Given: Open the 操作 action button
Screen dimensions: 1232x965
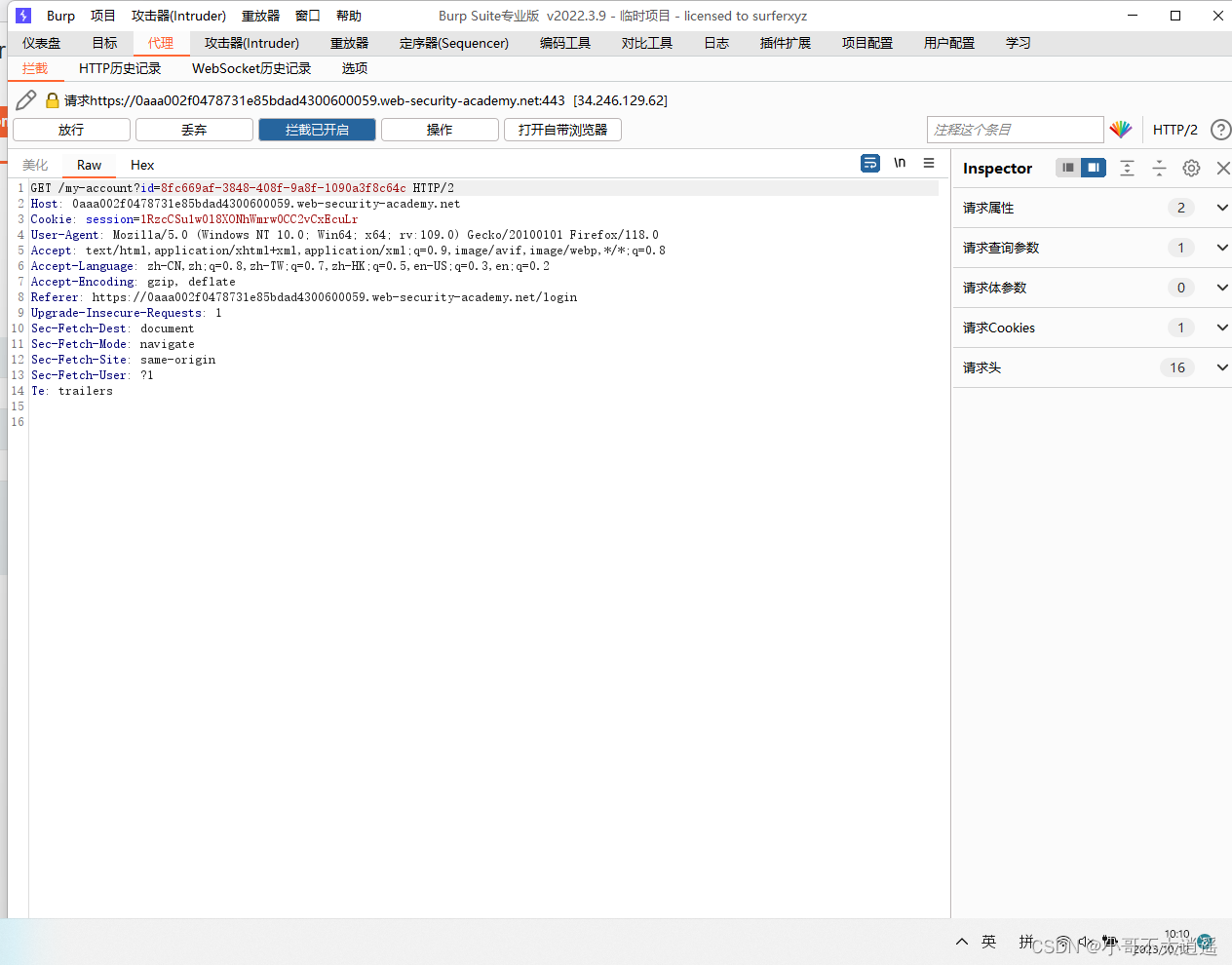Looking at the screenshot, I should tap(440, 130).
